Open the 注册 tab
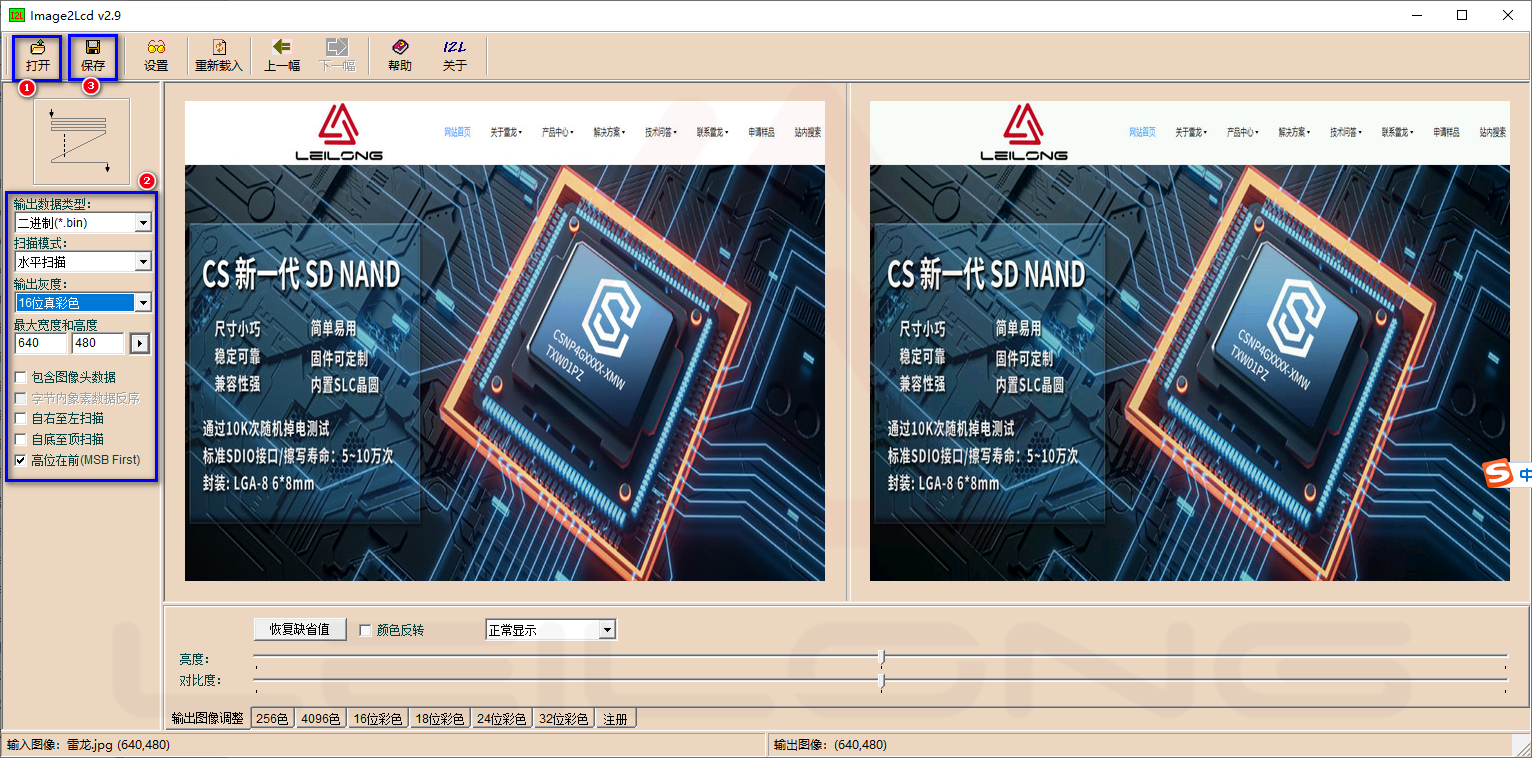1532x758 pixels. [x=615, y=717]
